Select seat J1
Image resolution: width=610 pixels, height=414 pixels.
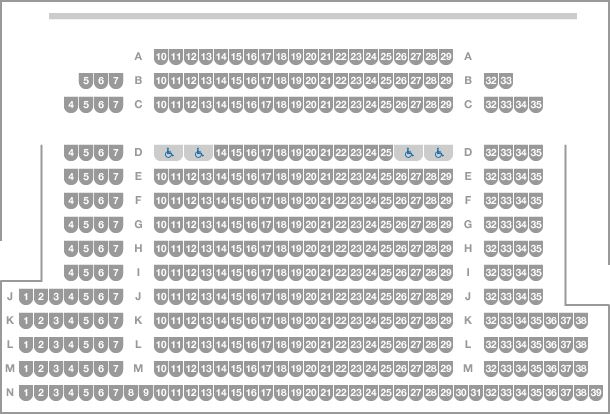point(26,297)
